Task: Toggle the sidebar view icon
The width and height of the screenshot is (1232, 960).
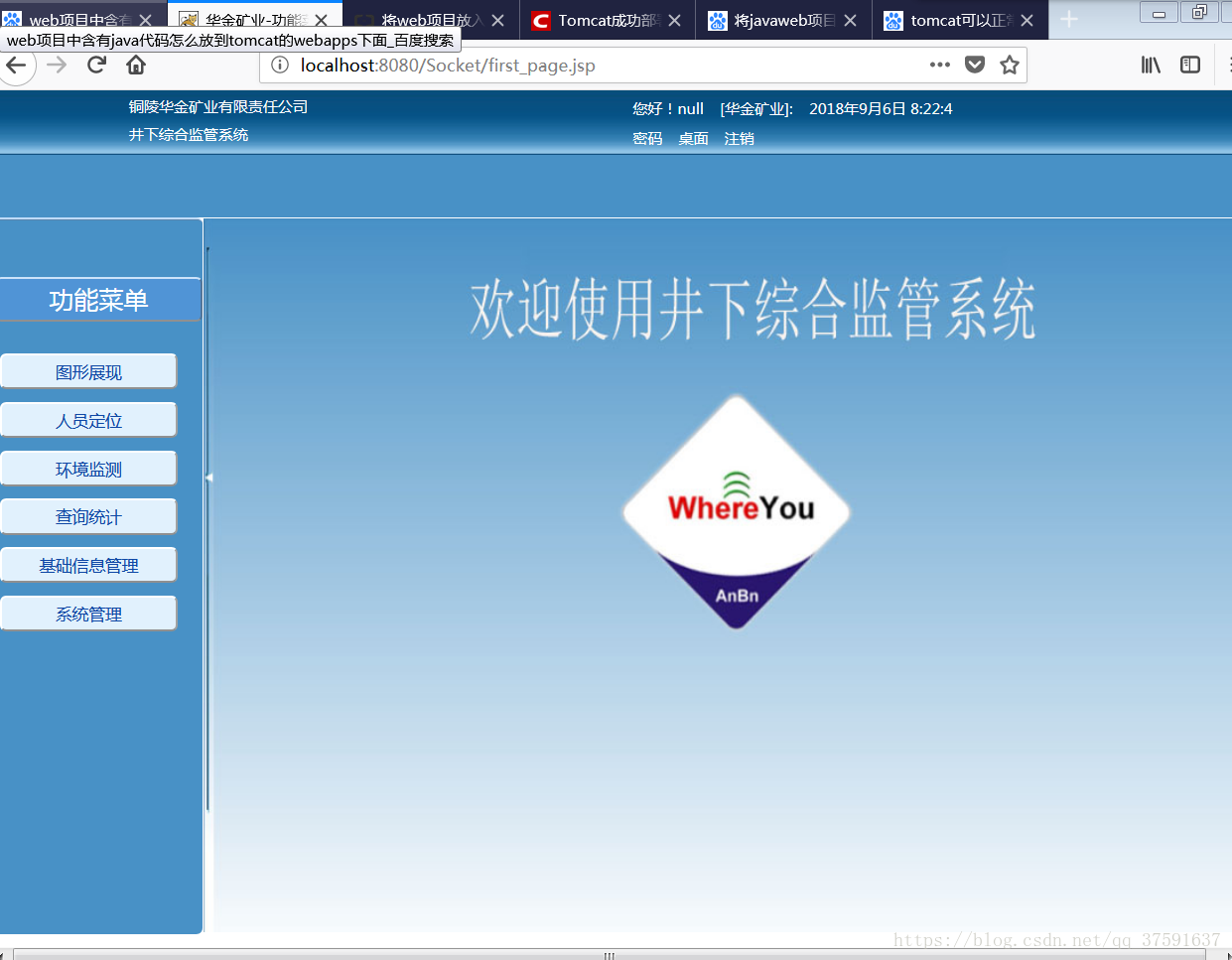Action: tap(1190, 66)
